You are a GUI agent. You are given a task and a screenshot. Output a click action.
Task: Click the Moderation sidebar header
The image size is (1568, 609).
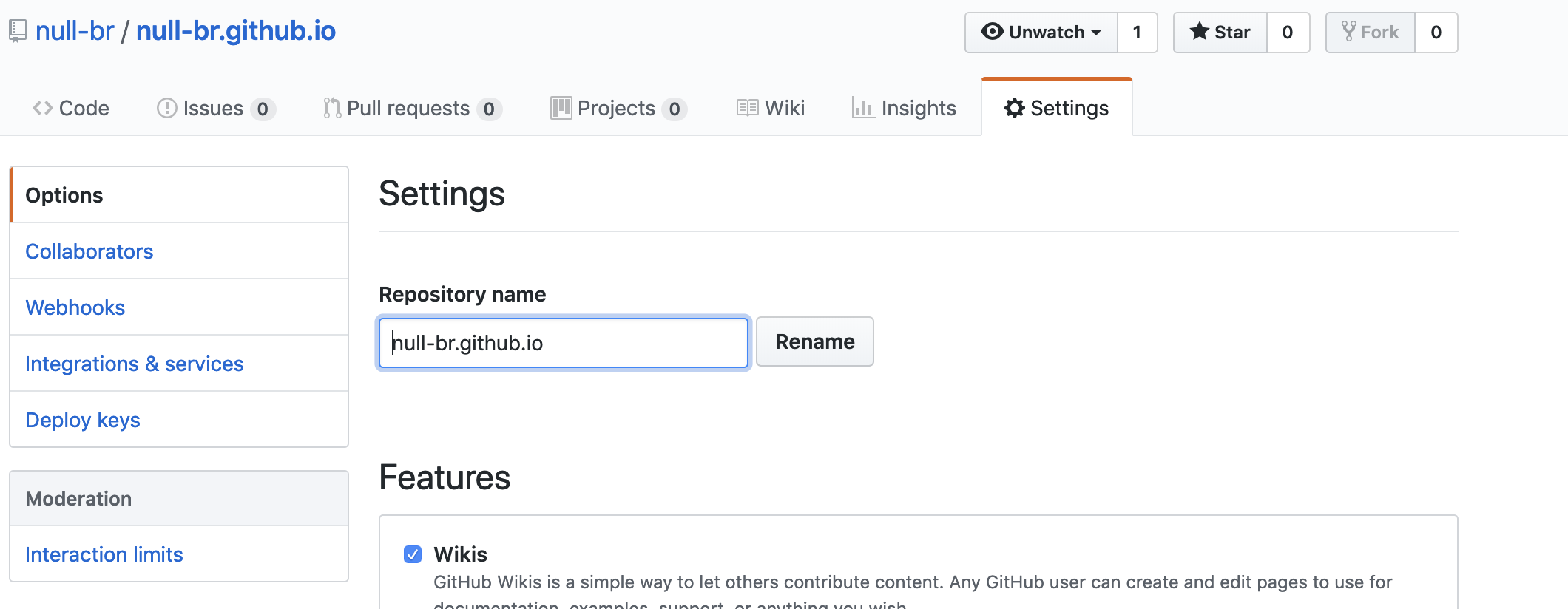click(179, 499)
